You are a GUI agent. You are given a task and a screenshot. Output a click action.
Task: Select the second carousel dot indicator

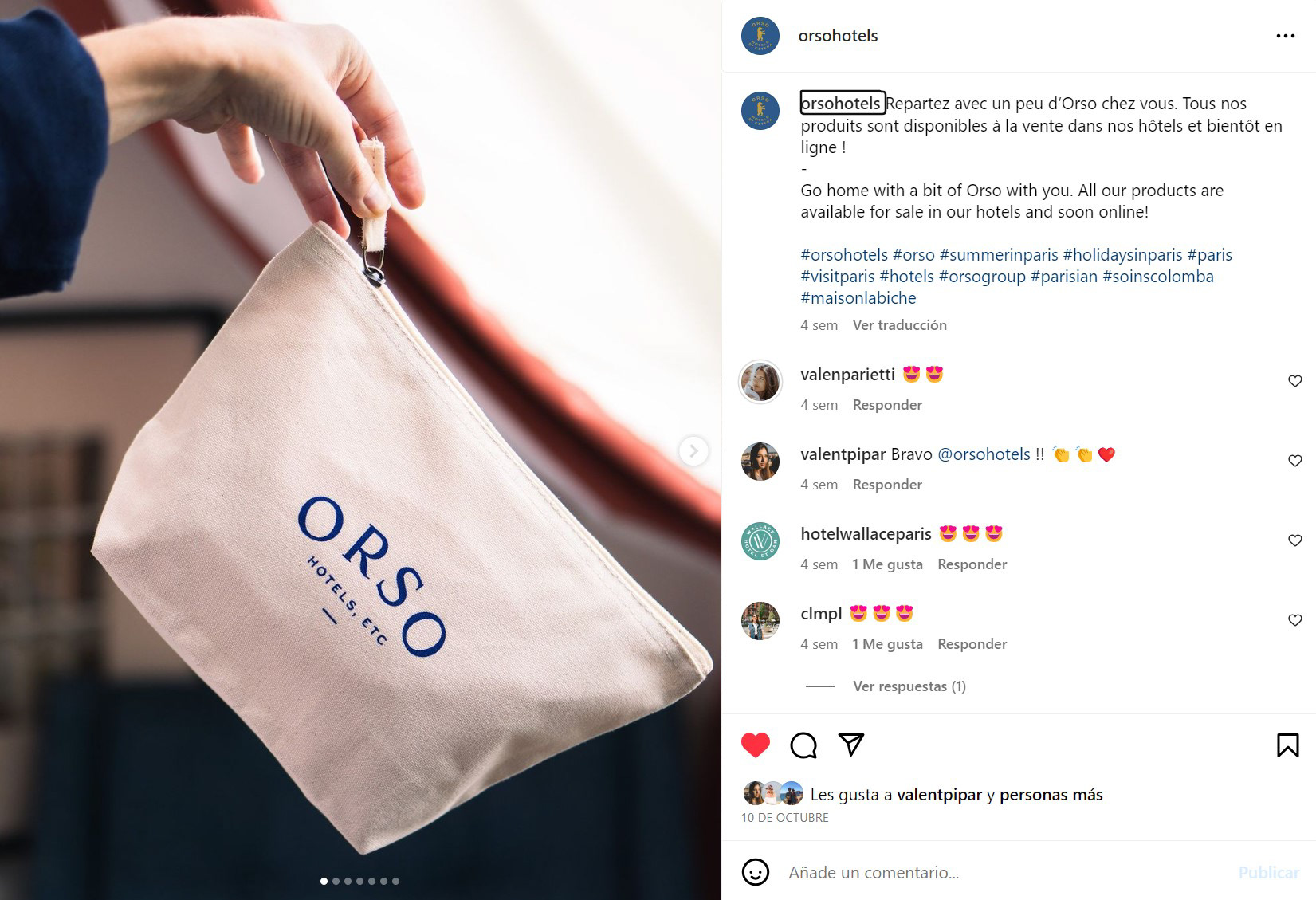(336, 881)
